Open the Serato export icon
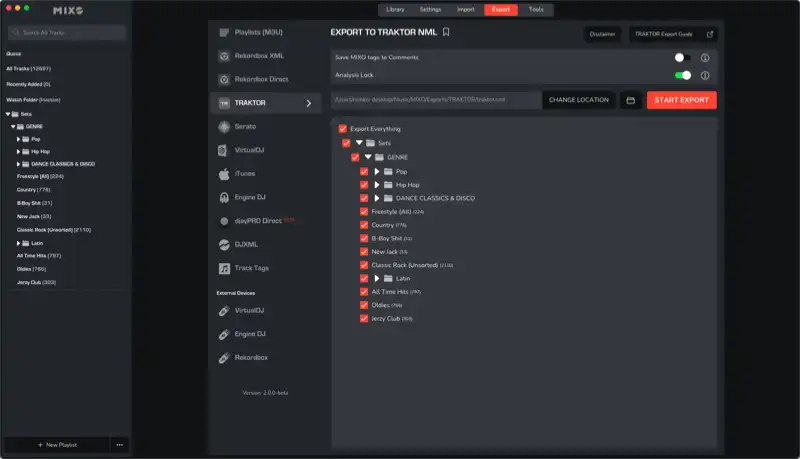Image resolution: width=800 pixels, height=459 pixels. click(223, 126)
